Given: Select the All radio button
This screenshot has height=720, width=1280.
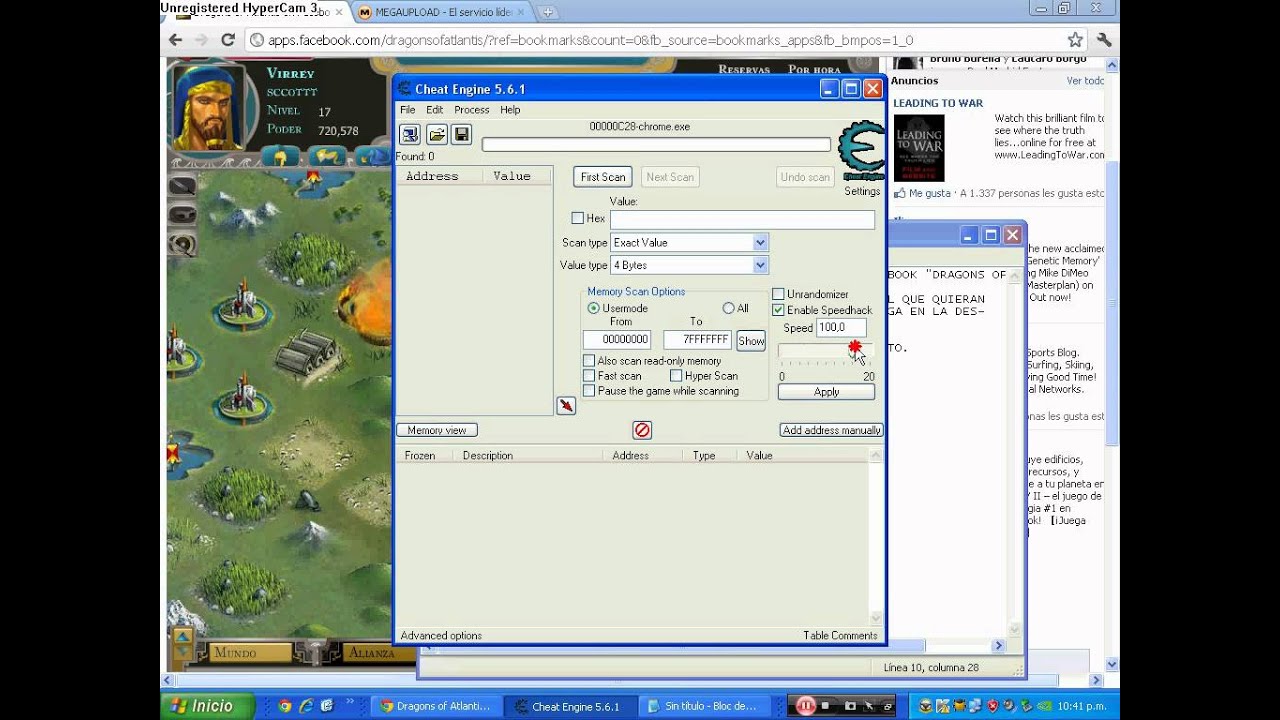Looking at the screenshot, I should coord(728,308).
